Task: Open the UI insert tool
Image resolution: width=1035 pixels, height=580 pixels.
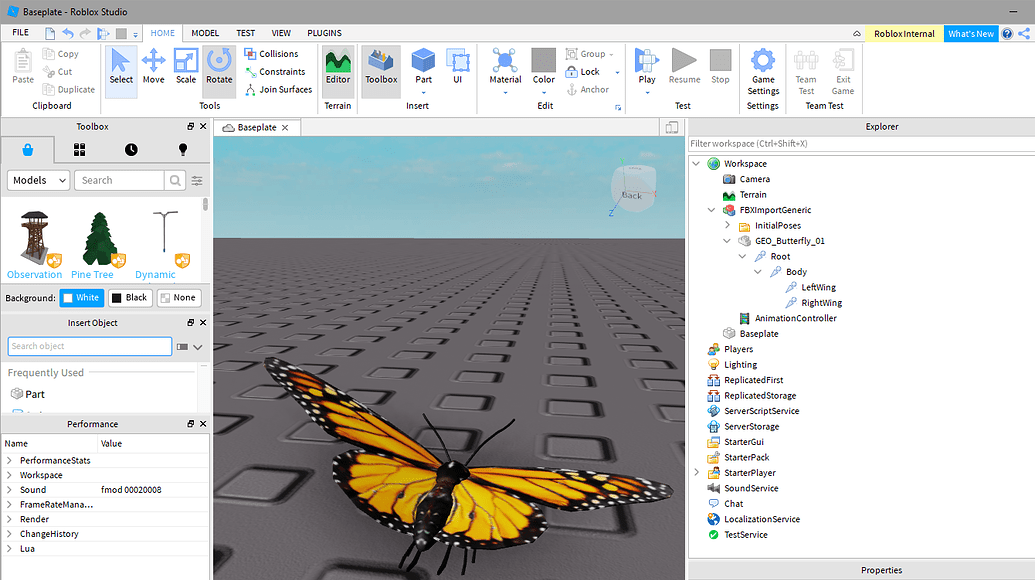Action: pyautogui.click(x=457, y=67)
